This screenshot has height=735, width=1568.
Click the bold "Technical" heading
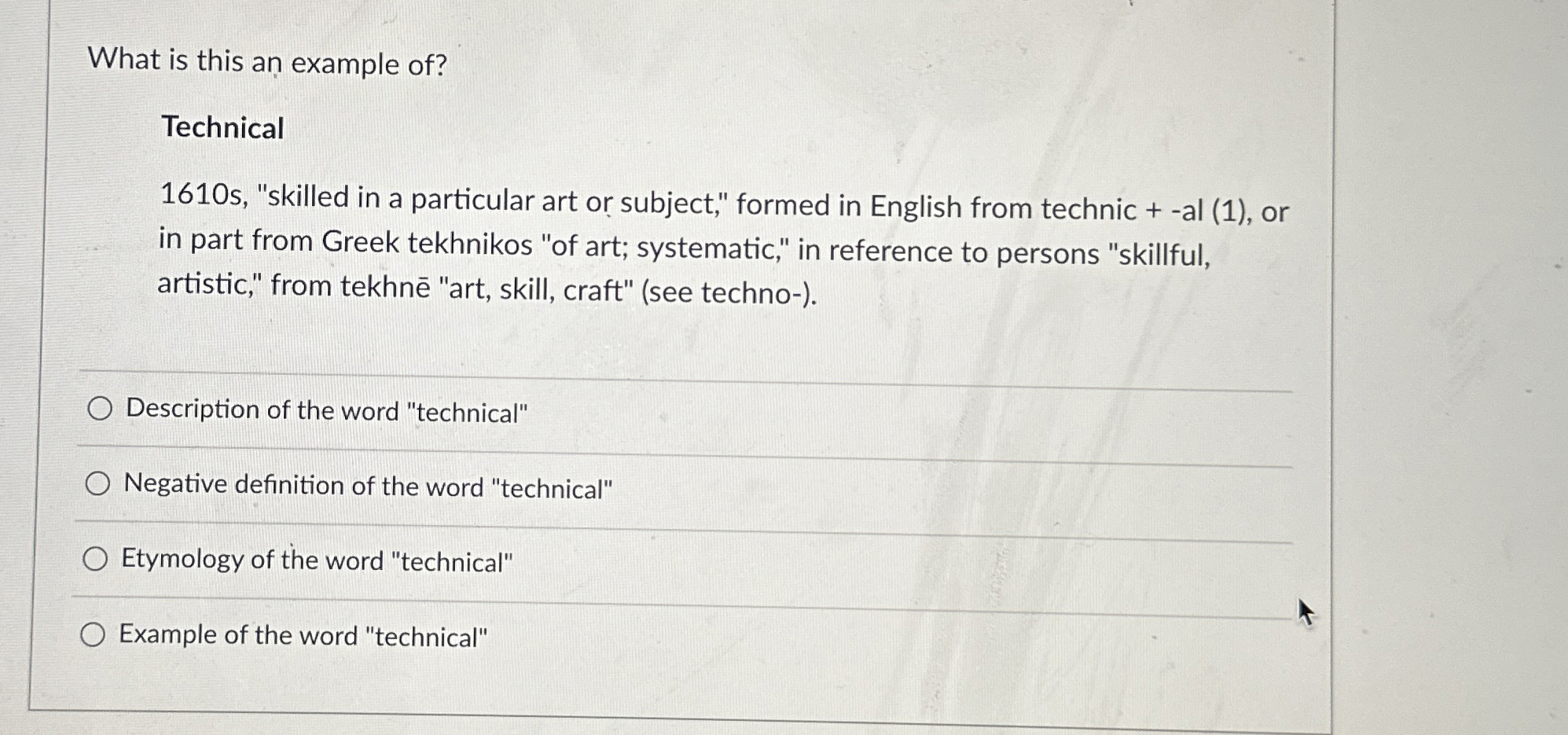click(x=222, y=127)
